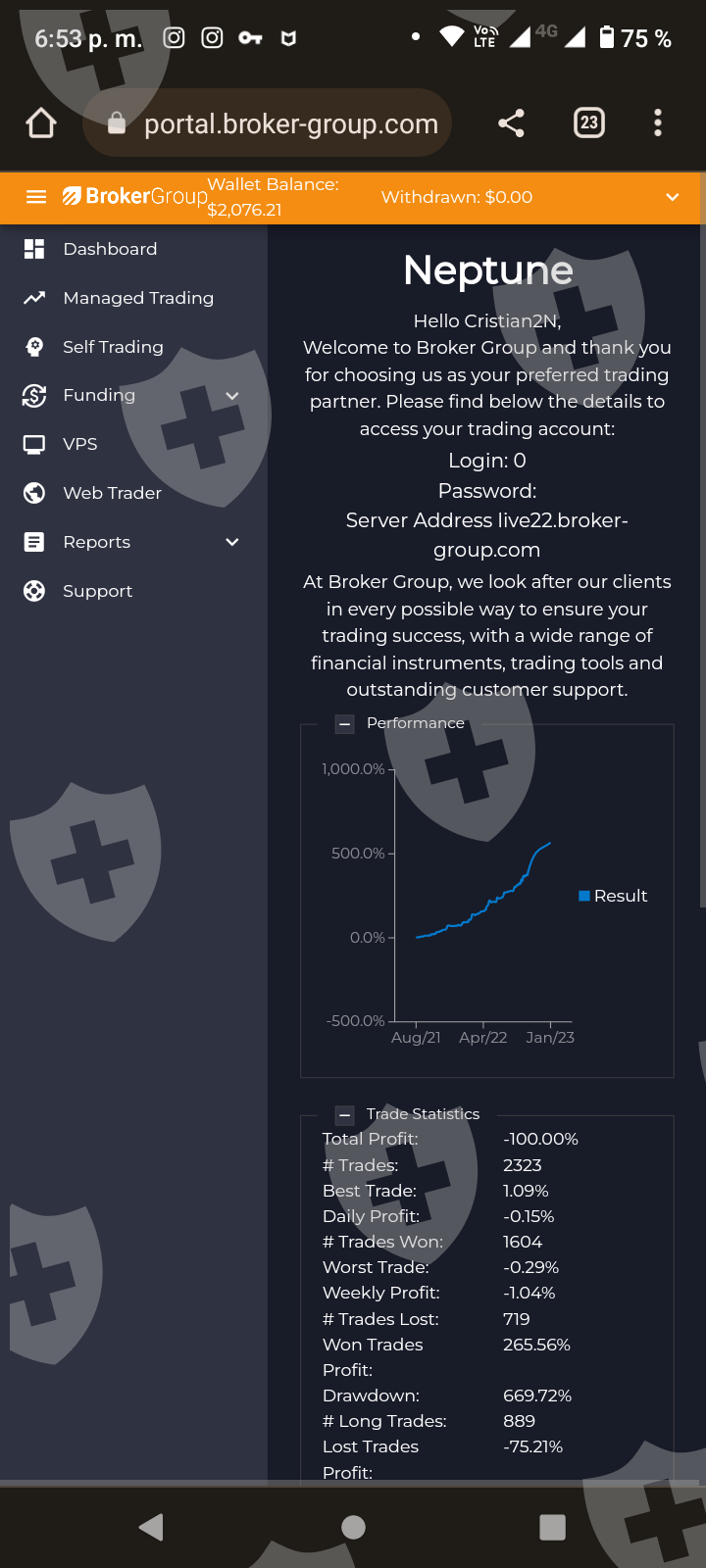The image size is (706, 1568).
Task: Collapse the Trade Statistics panel
Action: point(344,1115)
